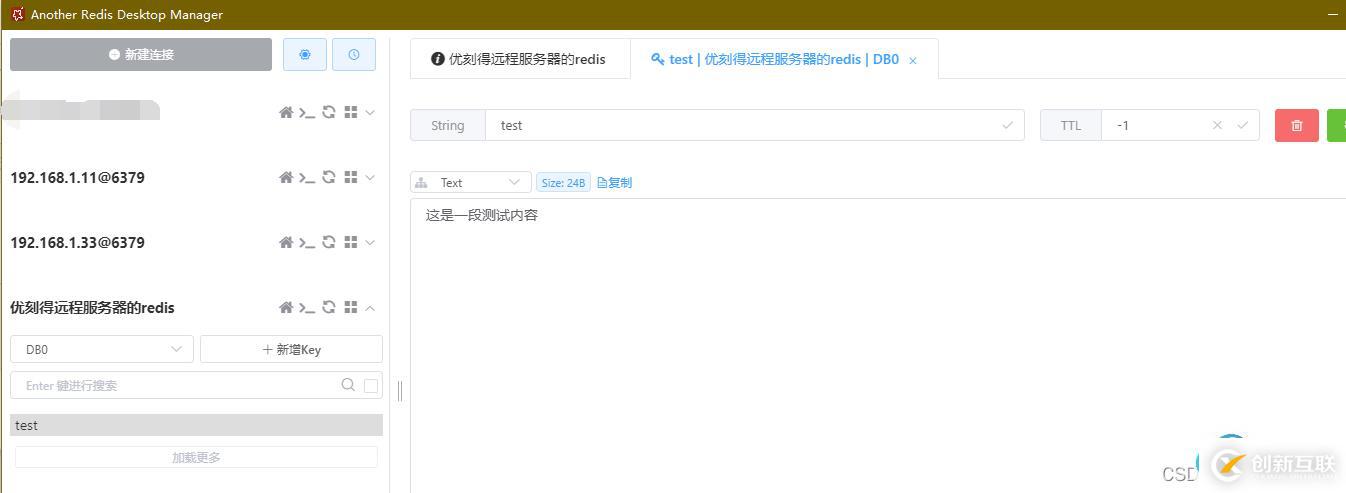Switch to 优刻得远程服务器的redis info tab

click(x=520, y=59)
